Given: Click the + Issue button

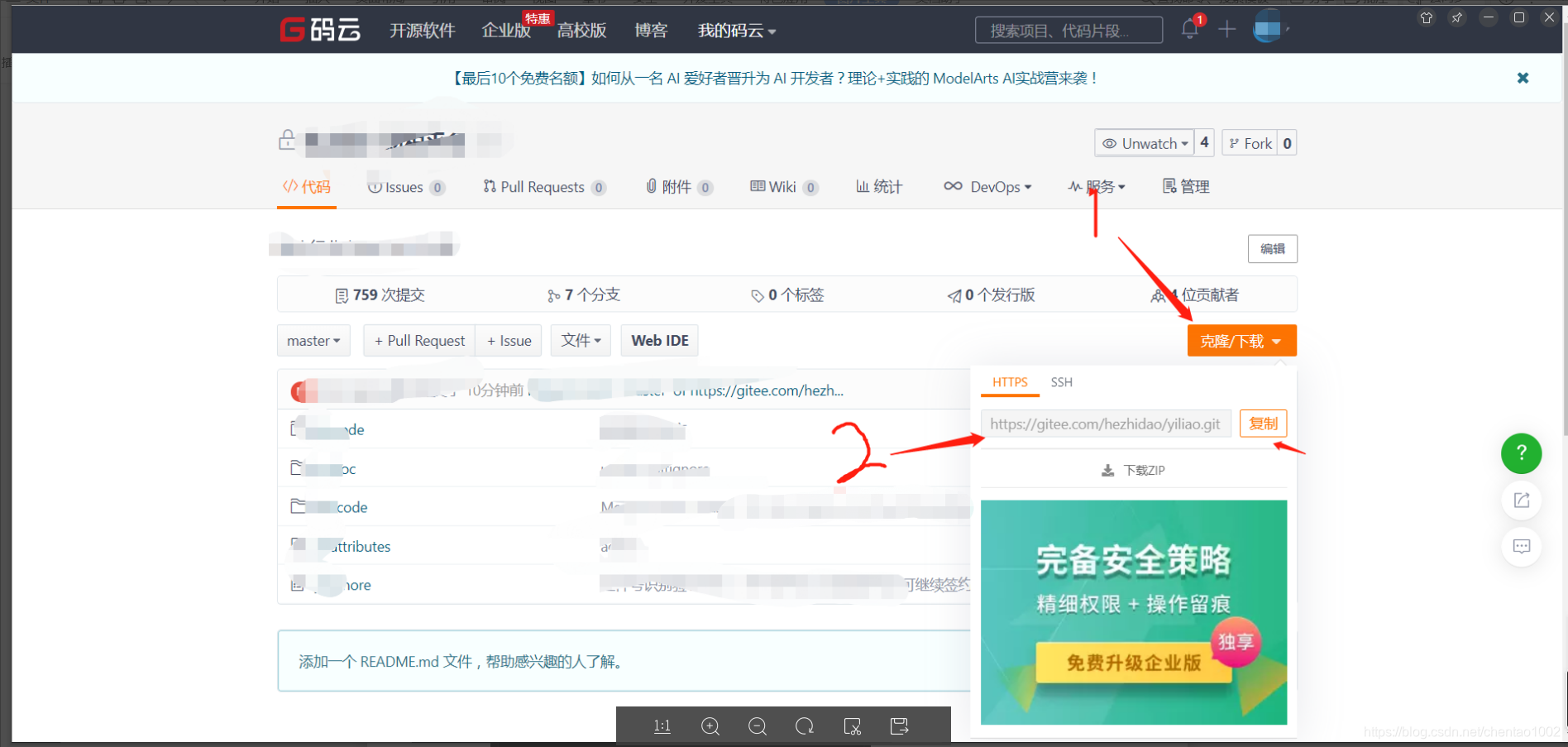Looking at the screenshot, I should pos(509,341).
